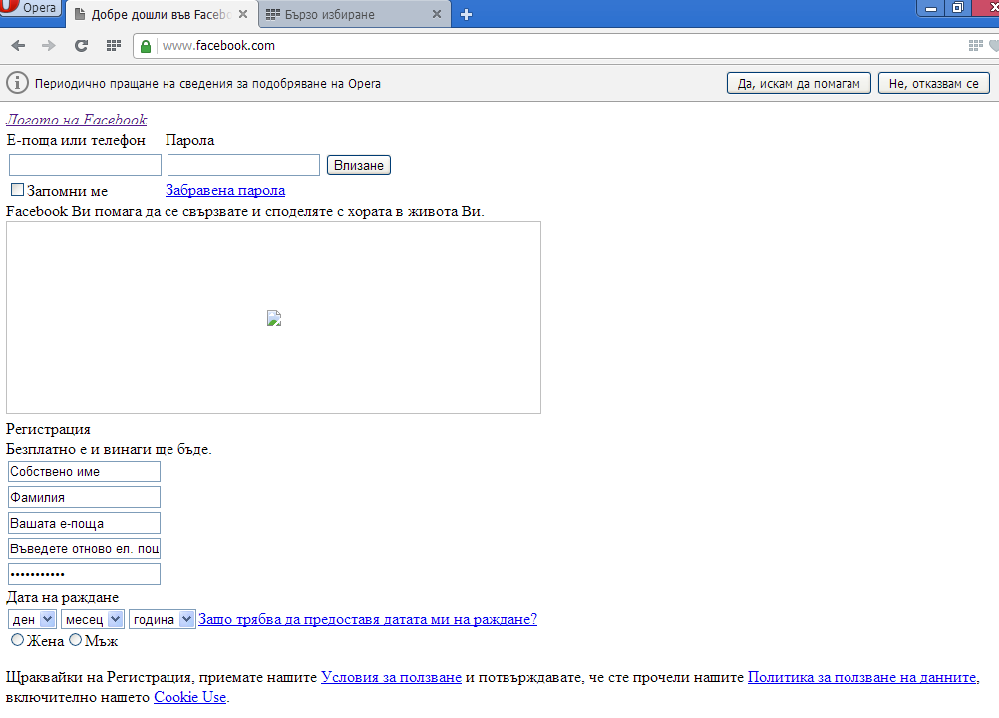Reload the Facebook page
This screenshot has width=999, height=718.
click(x=81, y=46)
